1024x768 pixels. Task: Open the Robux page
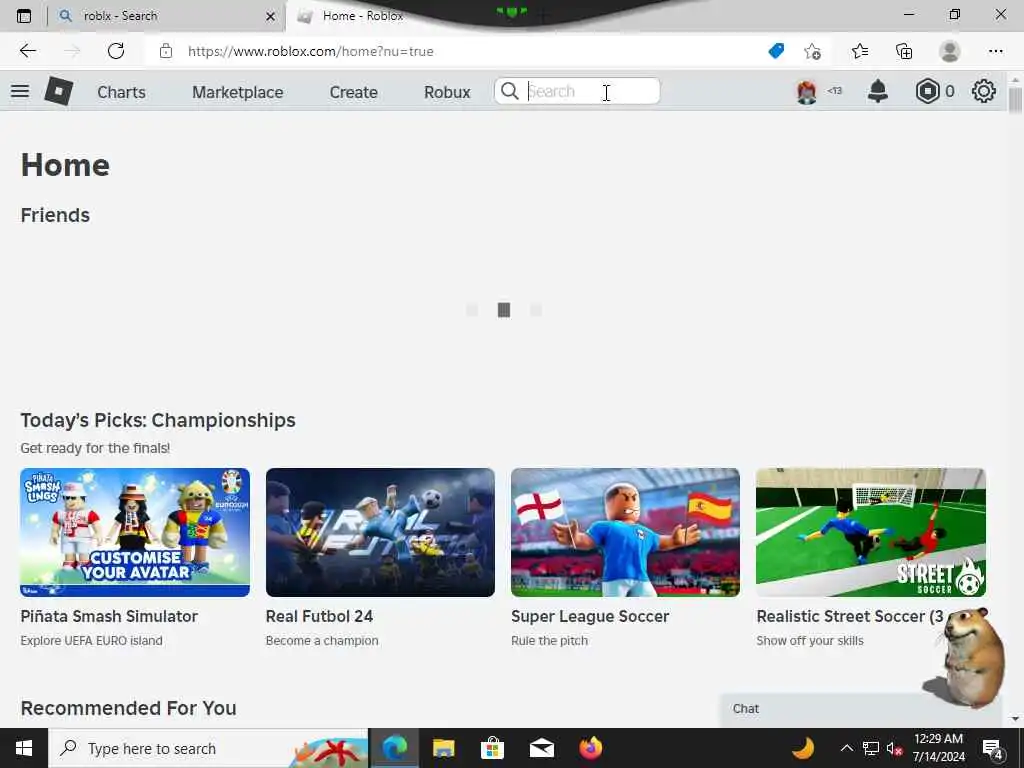(x=447, y=92)
